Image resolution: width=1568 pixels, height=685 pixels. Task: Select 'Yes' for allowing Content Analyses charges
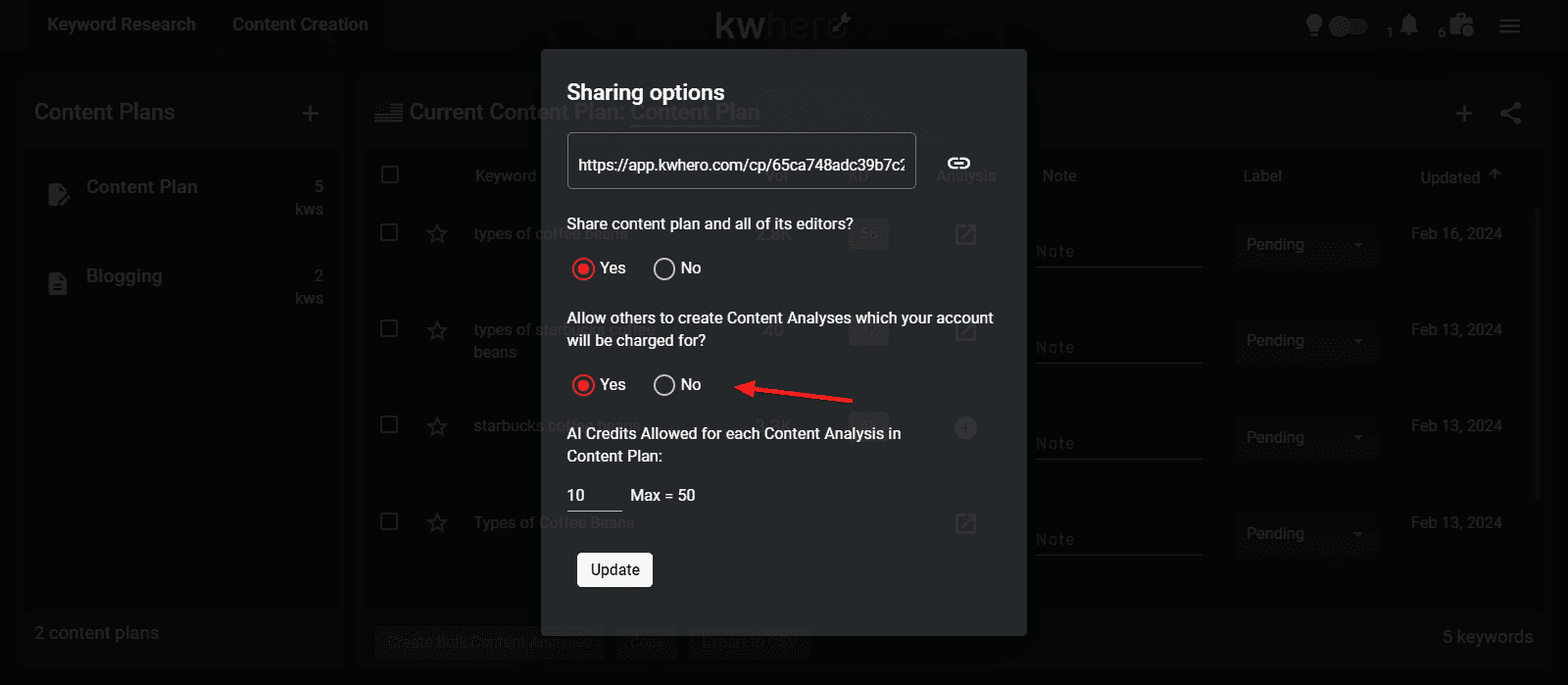(583, 385)
